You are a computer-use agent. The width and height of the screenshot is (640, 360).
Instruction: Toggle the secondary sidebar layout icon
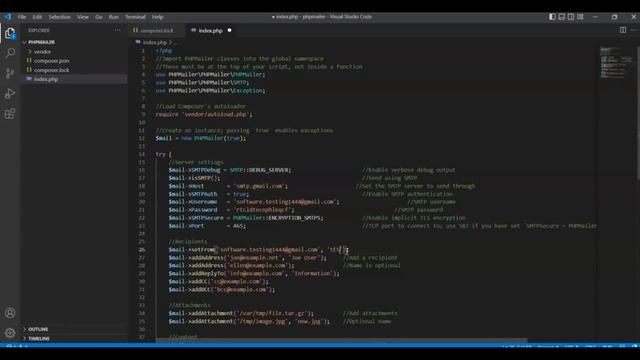[571, 17]
